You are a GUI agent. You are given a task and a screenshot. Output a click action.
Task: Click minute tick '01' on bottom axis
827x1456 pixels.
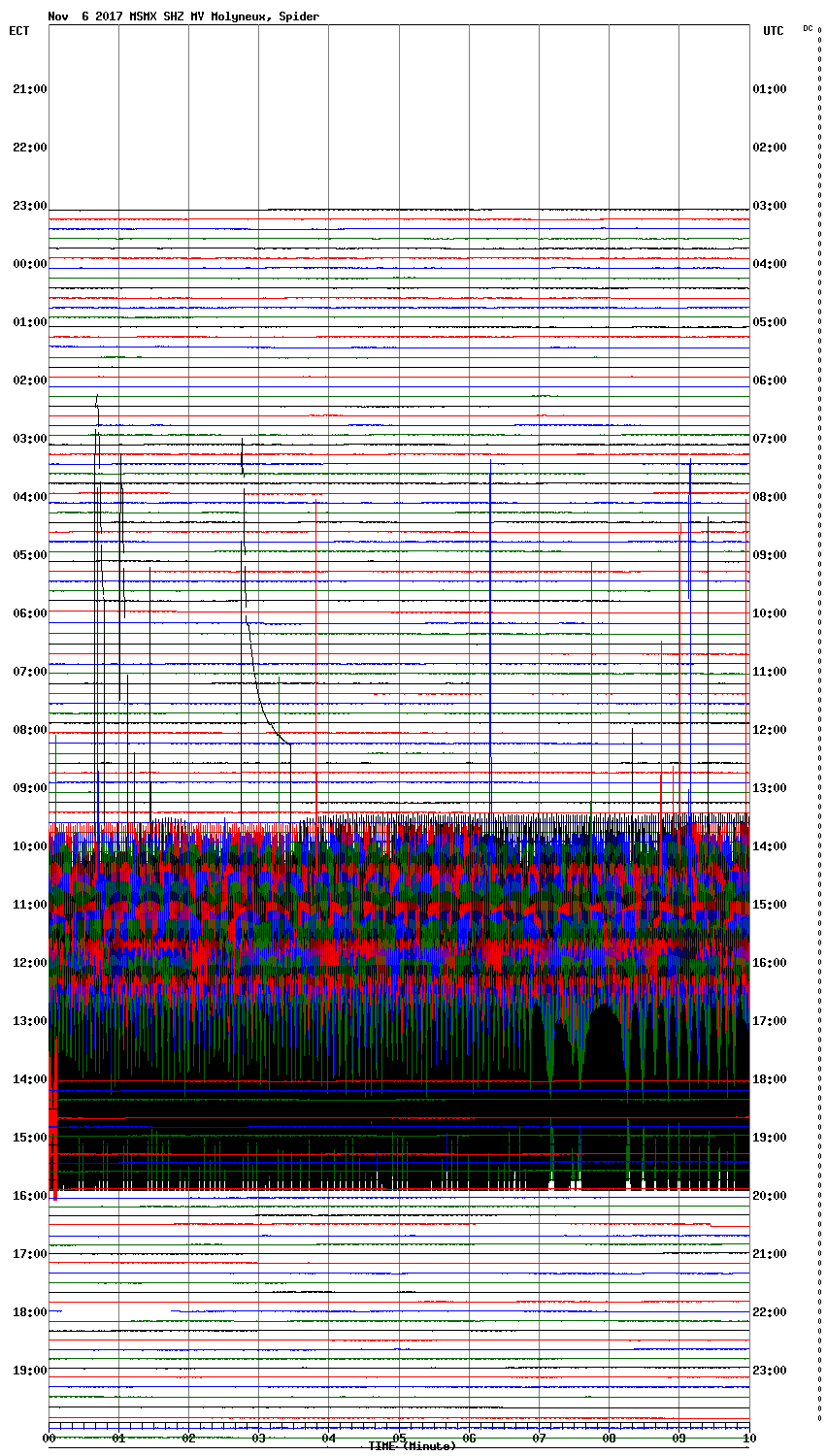click(118, 1439)
